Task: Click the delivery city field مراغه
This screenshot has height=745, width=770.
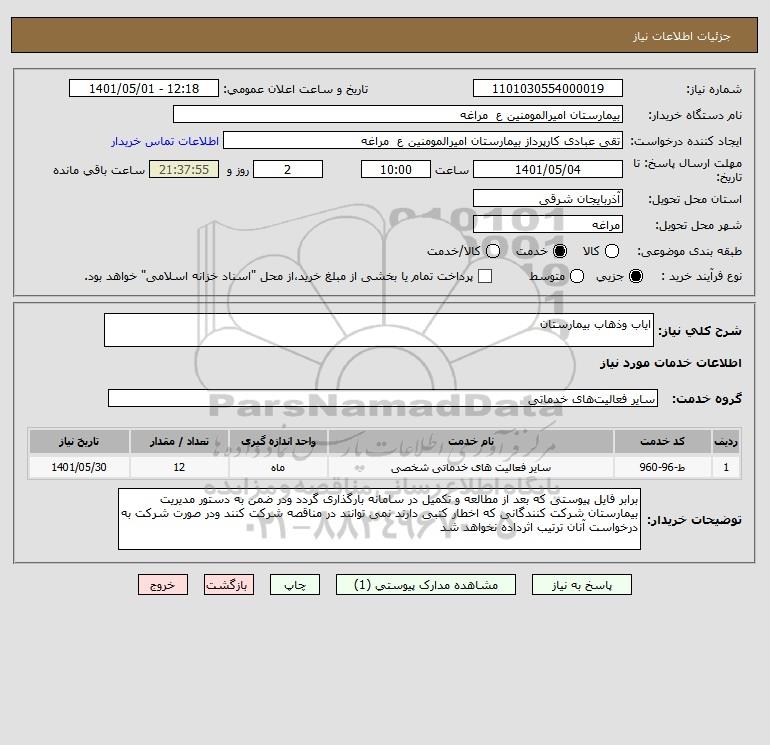Action: [x=548, y=224]
